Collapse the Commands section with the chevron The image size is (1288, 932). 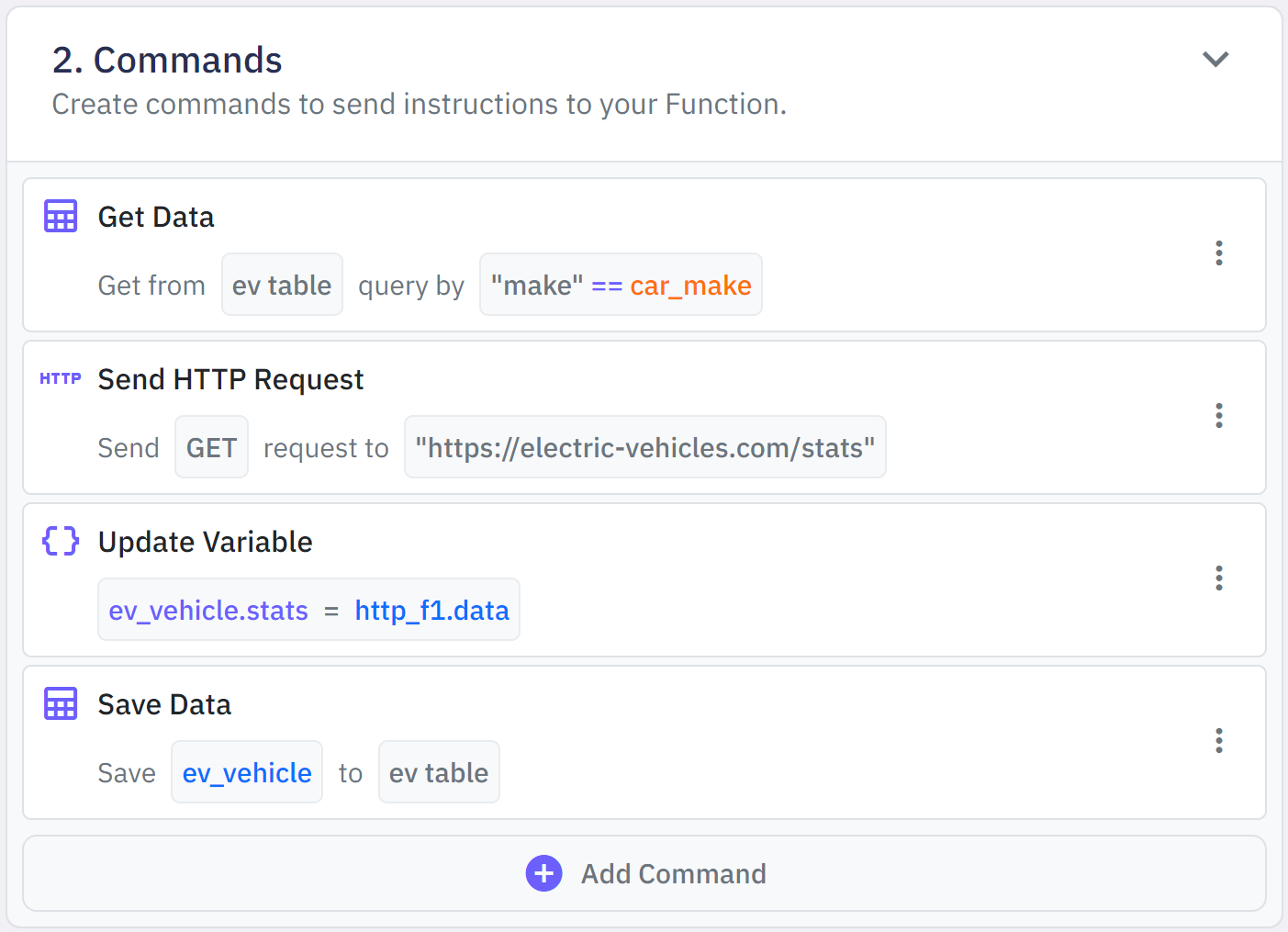click(1215, 60)
